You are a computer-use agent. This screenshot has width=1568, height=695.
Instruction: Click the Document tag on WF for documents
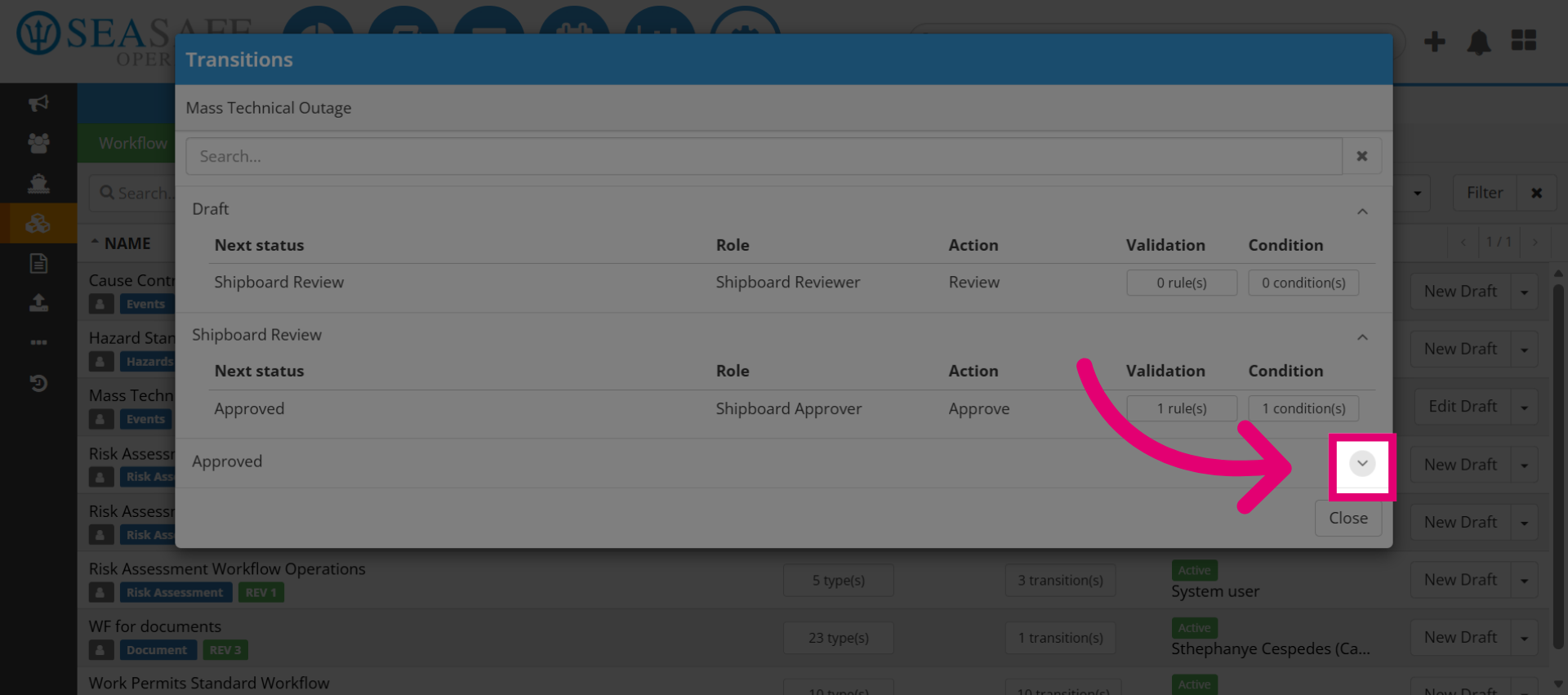[157, 650]
